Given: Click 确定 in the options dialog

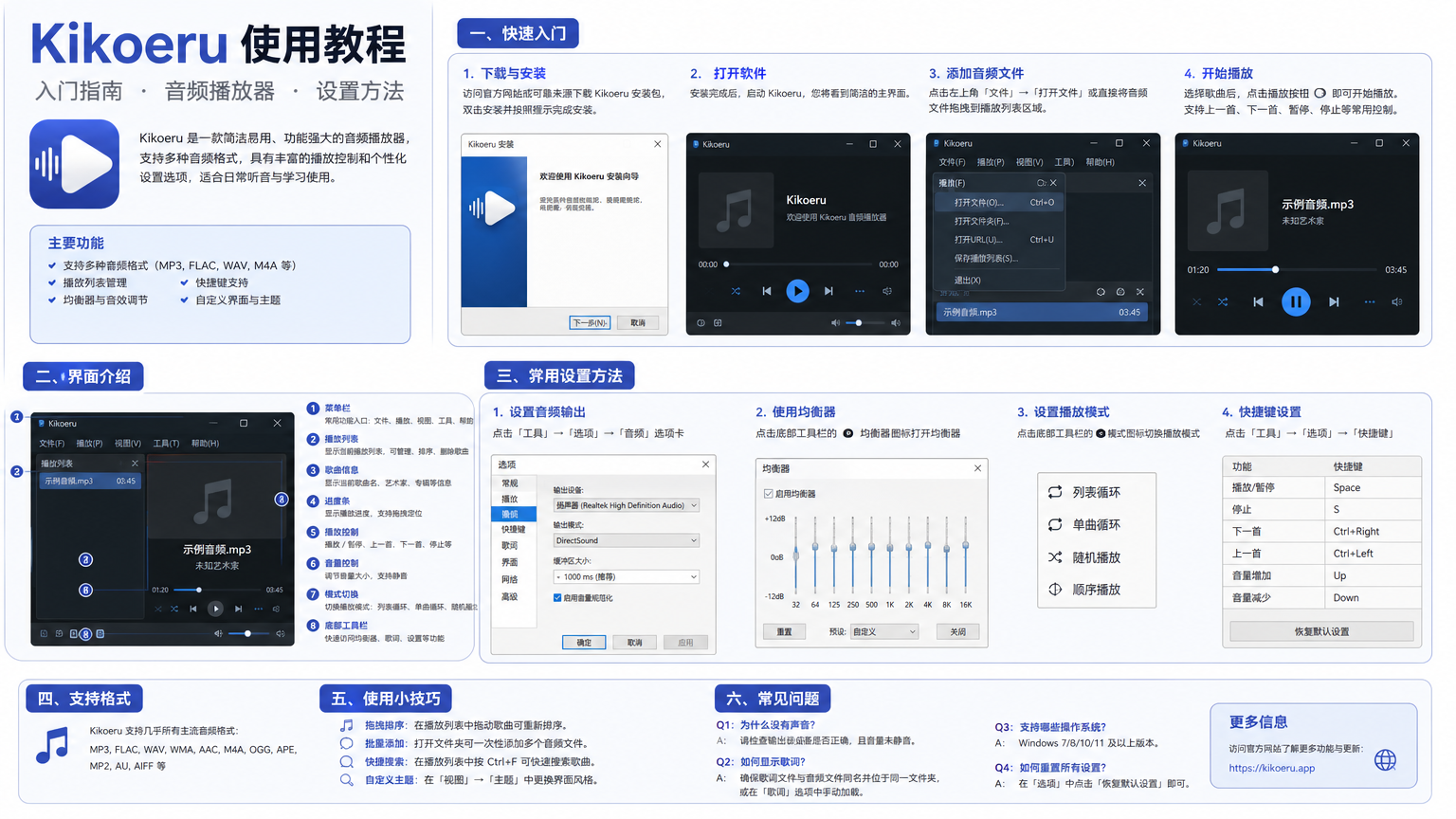Looking at the screenshot, I should [584, 642].
